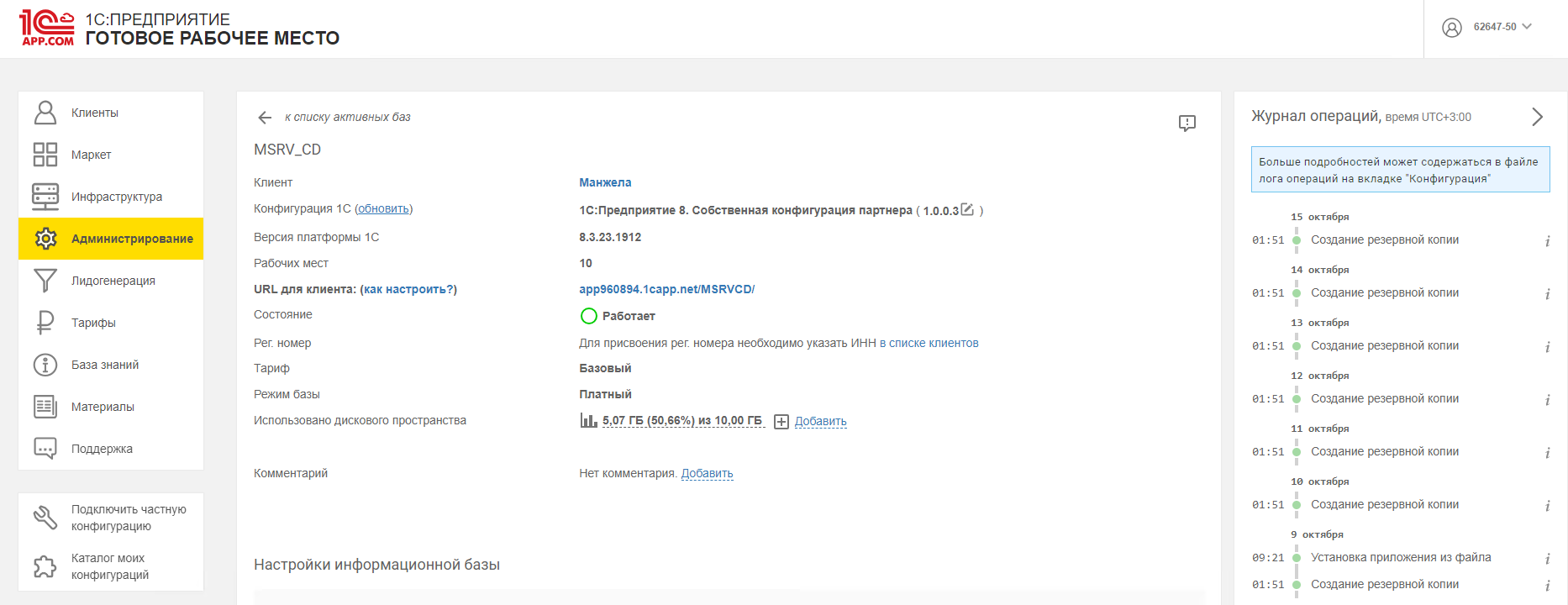This screenshot has height=605, width=1568.
Task: Click info icon for 11 октября backup
Action: (x=1547, y=453)
